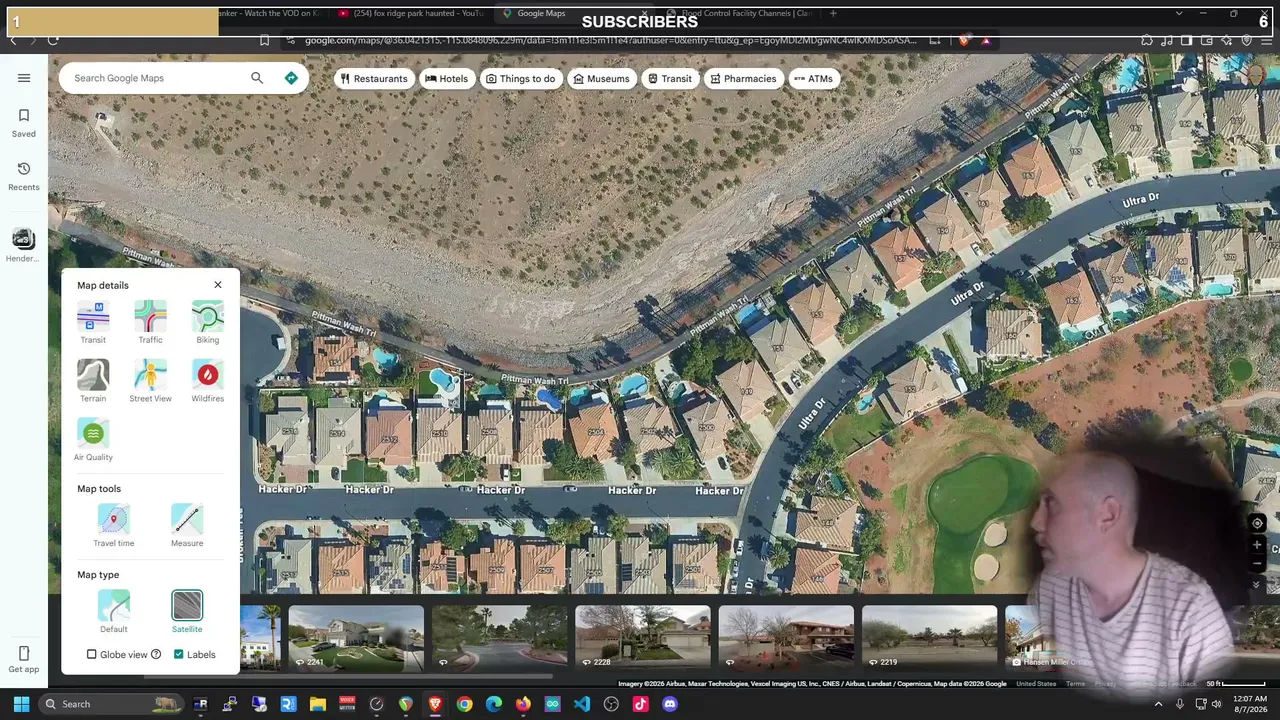
Task: Open the street view photo labeled 2228
Action: click(643, 638)
